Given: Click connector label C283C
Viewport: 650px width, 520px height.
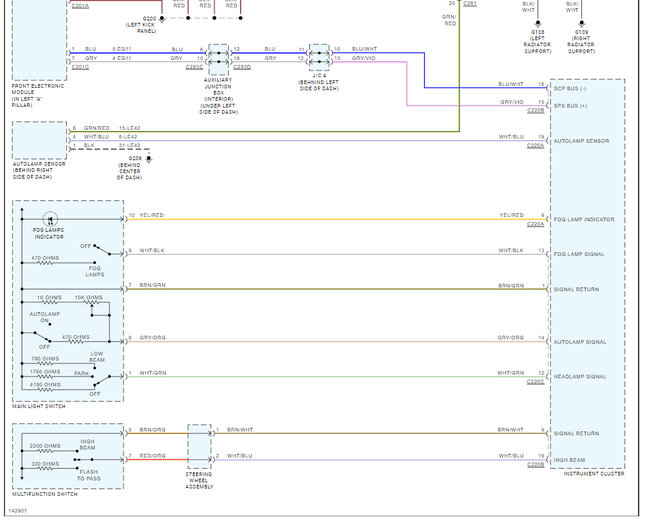Looking at the screenshot, I should (194, 67).
